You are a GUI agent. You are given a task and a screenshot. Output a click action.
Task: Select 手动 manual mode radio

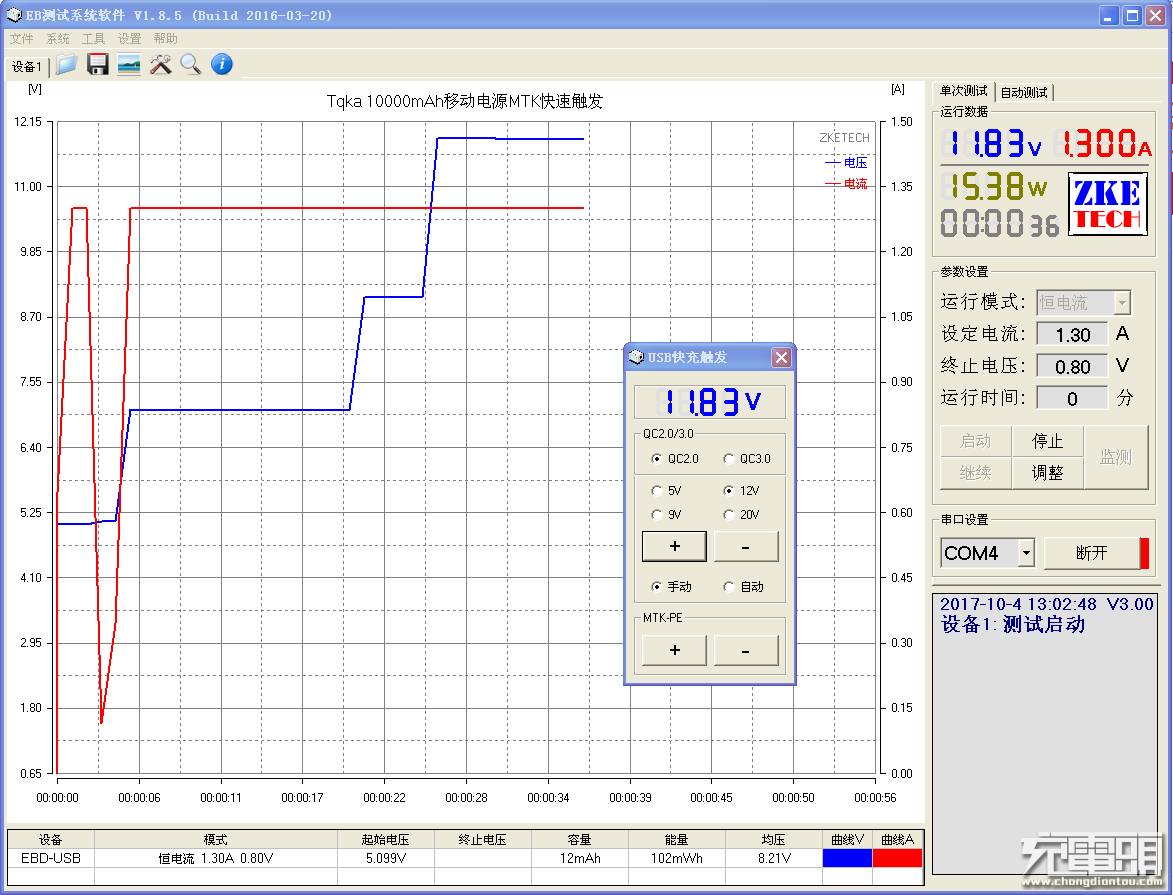656,587
